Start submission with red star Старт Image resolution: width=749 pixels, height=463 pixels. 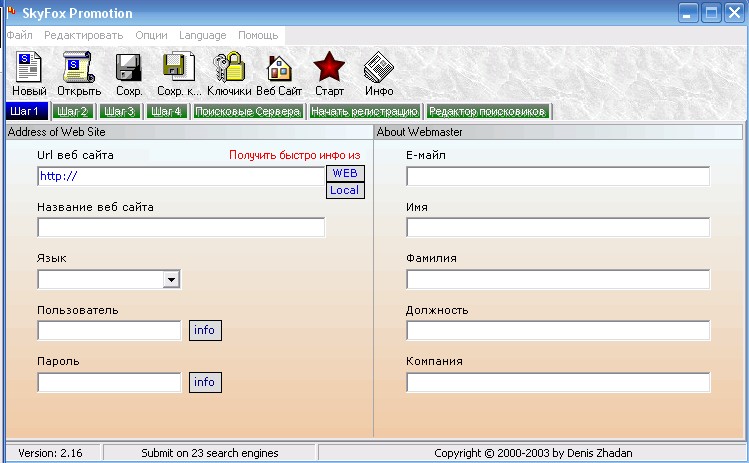(329, 67)
